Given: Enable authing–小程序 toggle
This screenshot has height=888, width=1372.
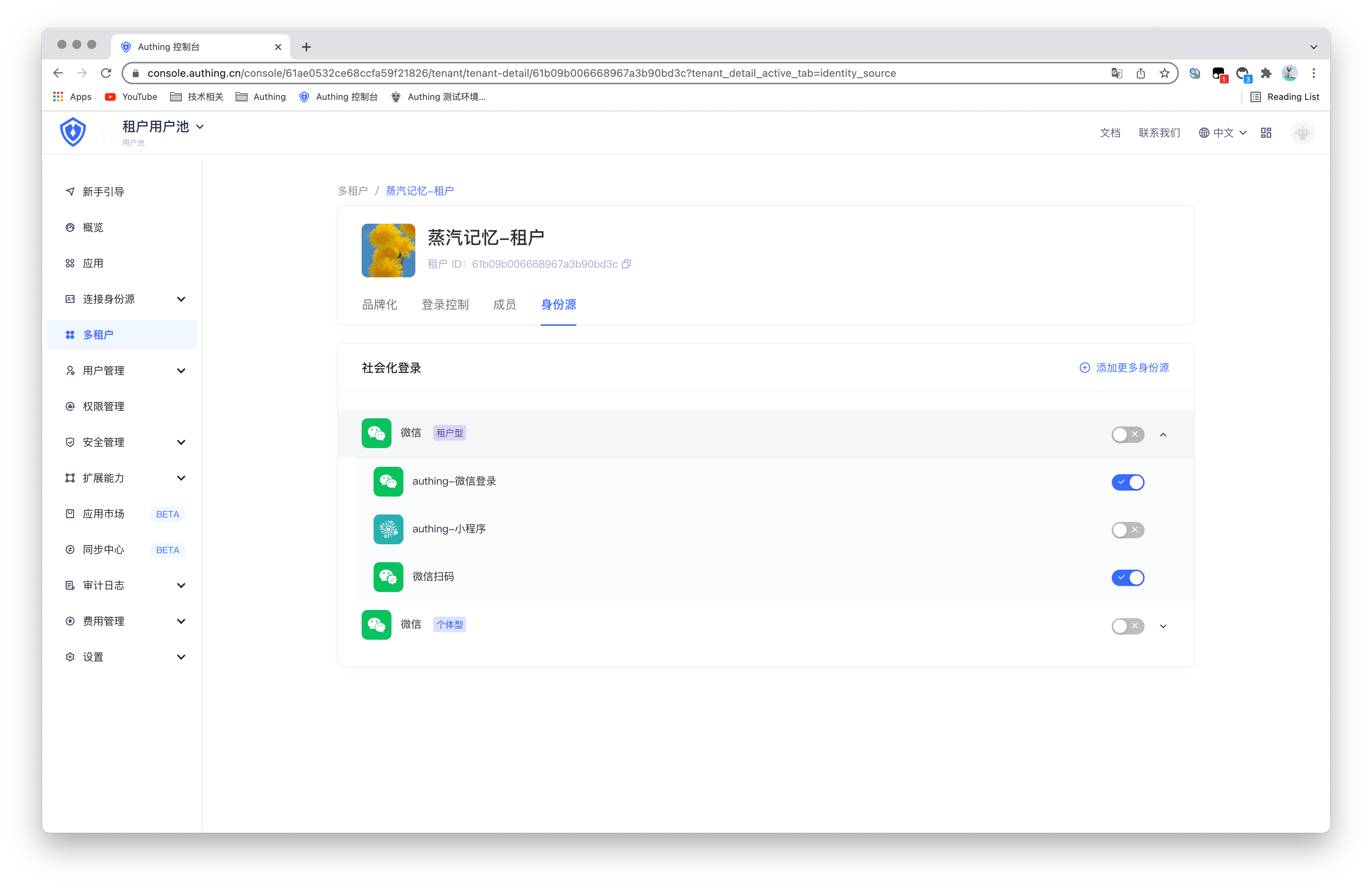Looking at the screenshot, I should tap(1127, 530).
